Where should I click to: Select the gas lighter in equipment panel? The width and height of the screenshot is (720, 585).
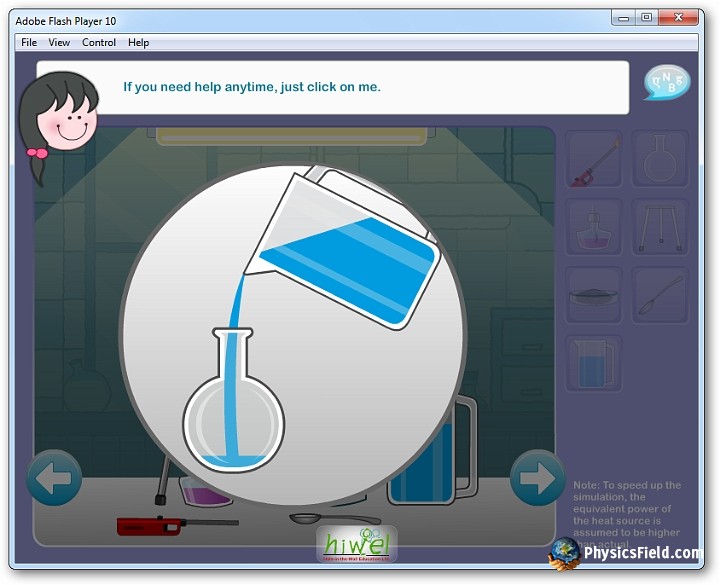594,159
